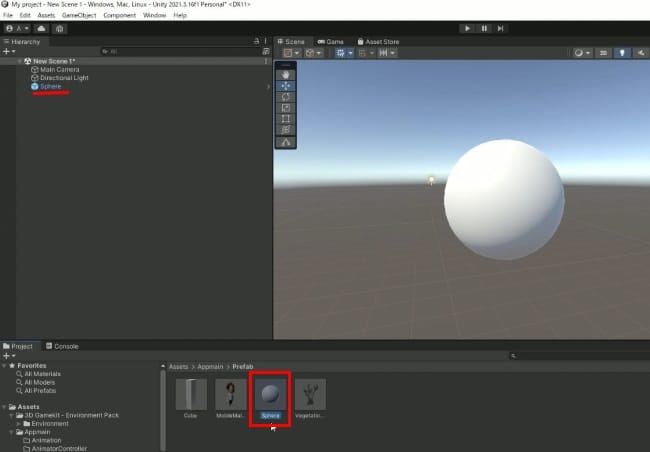Open the Component menu
Screen dimensions: 650x452
click(x=119, y=15)
